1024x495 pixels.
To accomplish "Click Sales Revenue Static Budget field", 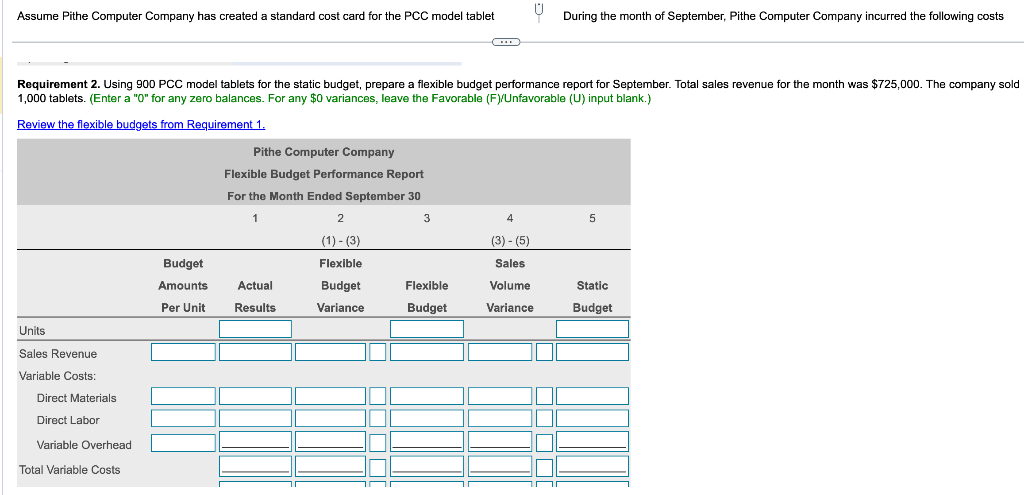I will tap(592, 352).
